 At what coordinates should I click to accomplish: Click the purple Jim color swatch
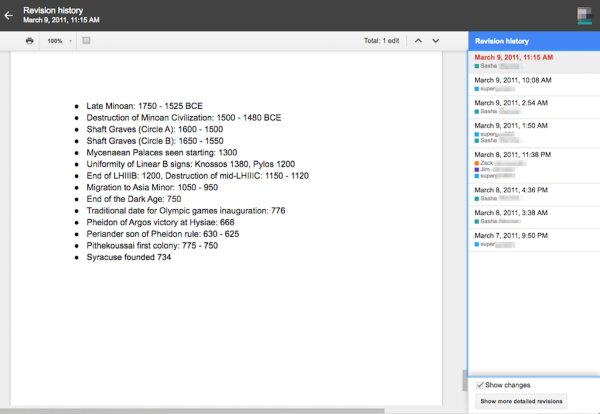pos(477,170)
